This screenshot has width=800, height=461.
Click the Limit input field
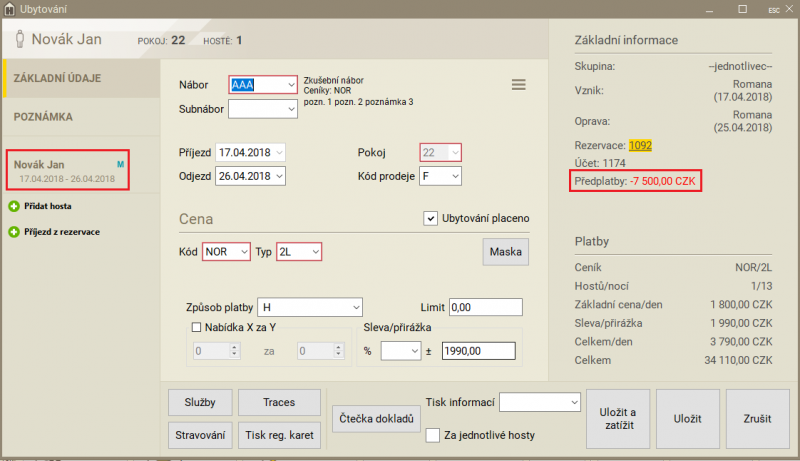point(486,307)
